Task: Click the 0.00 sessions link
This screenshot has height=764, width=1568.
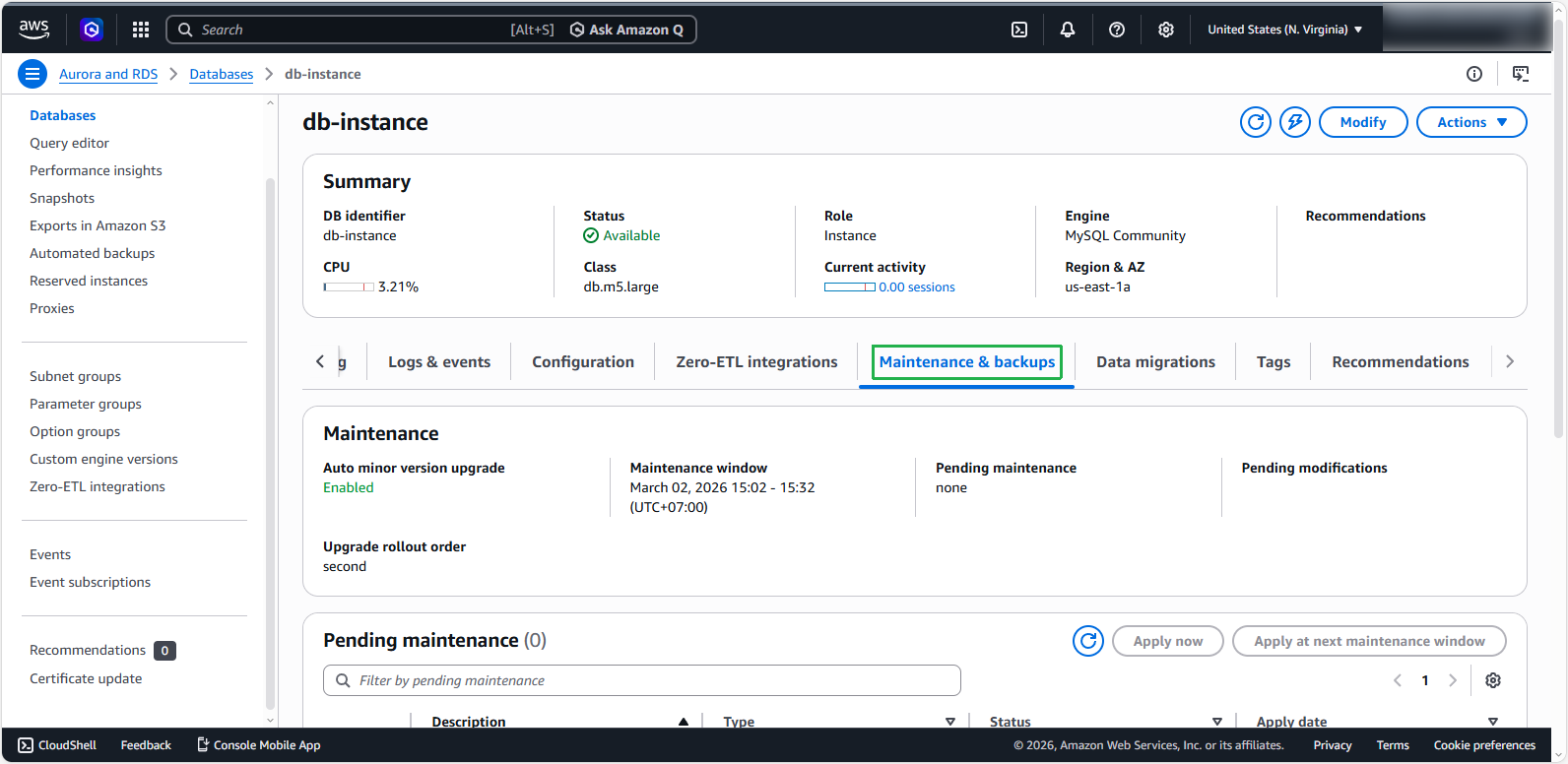Action: (916, 287)
